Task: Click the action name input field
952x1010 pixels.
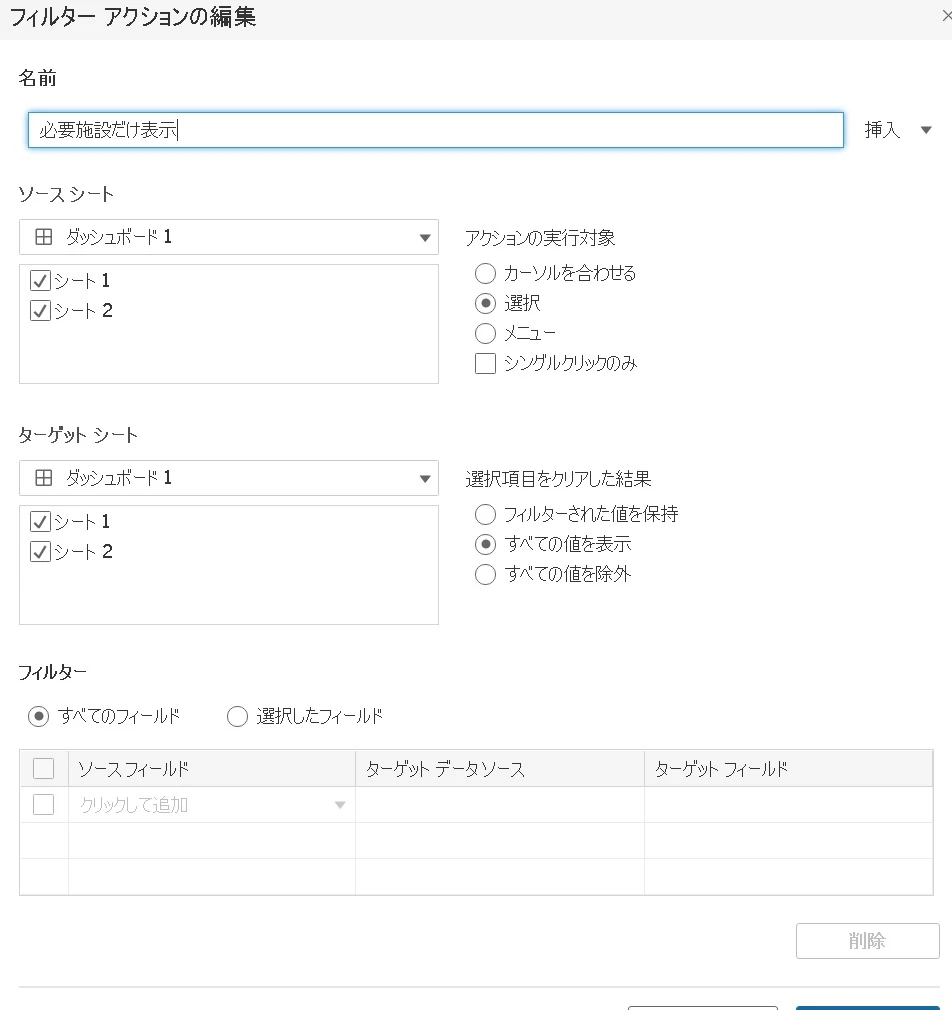Action: tap(435, 130)
